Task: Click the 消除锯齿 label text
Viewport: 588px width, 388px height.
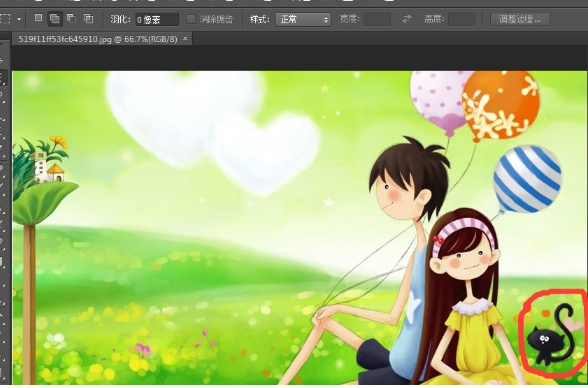Action: (216, 19)
